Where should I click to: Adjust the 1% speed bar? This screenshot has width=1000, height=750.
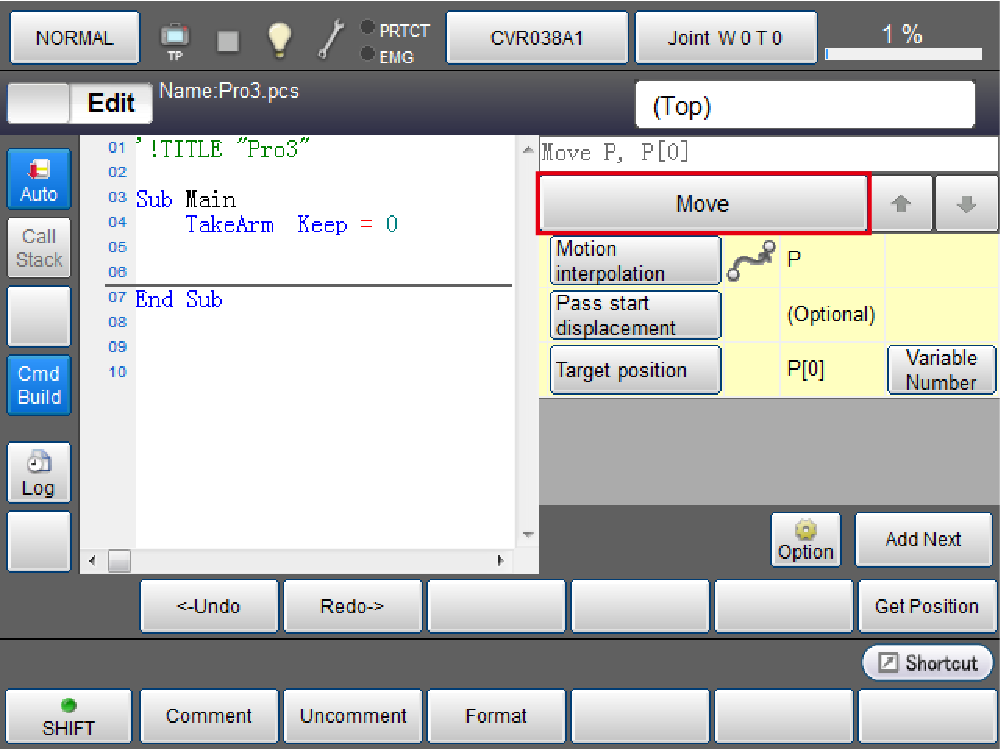(909, 52)
